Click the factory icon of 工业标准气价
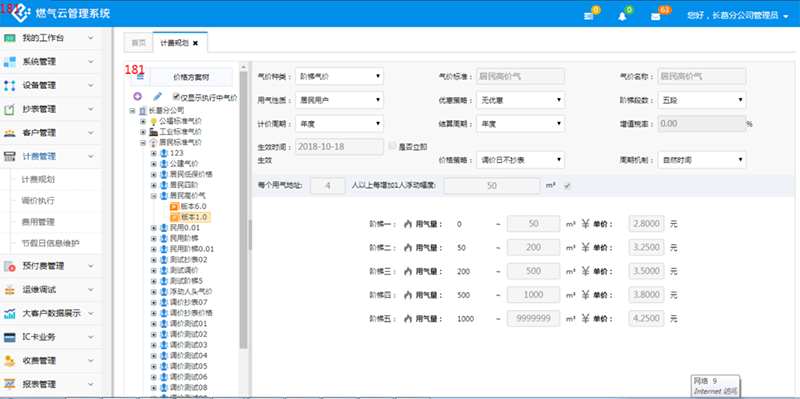This screenshot has width=800, height=399. click(153, 132)
